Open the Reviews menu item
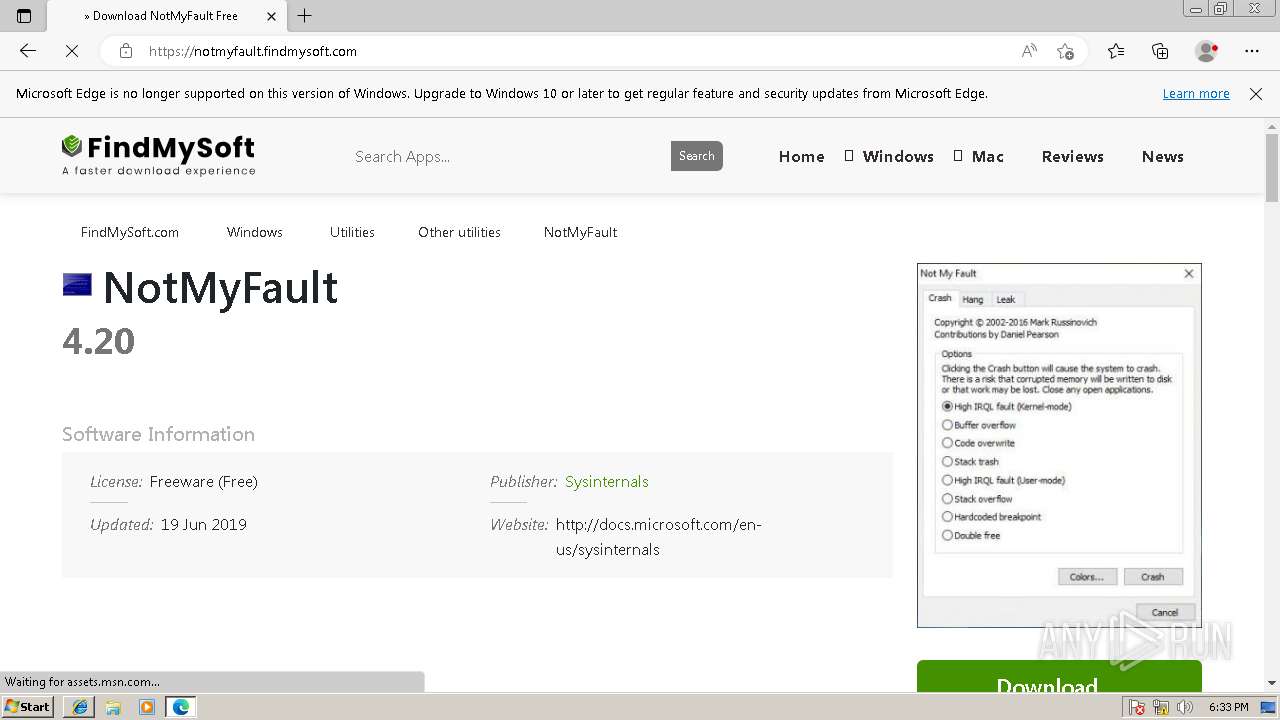This screenshot has width=1280, height=720. click(x=1073, y=156)
